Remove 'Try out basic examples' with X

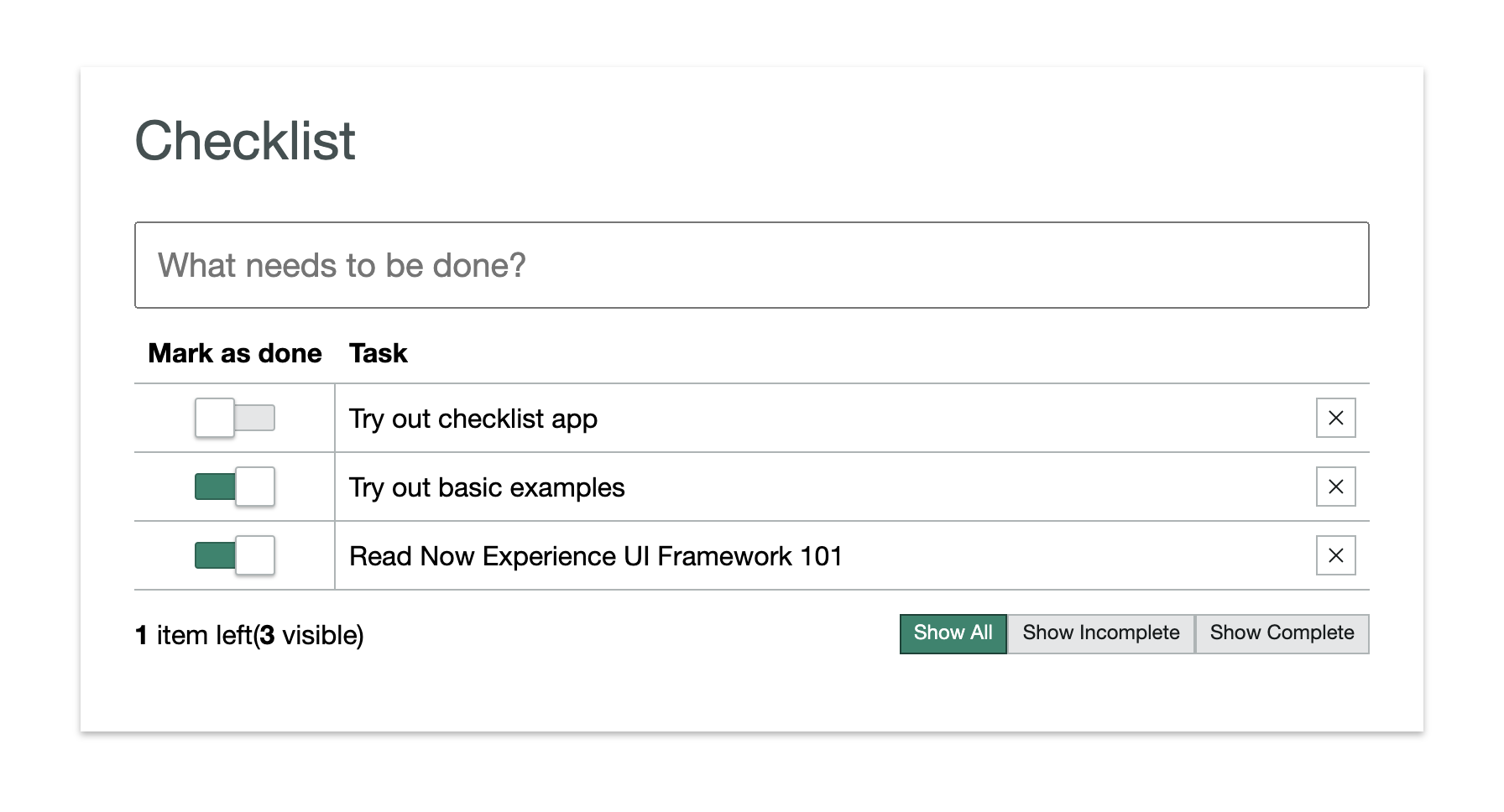click(1335, 487)
